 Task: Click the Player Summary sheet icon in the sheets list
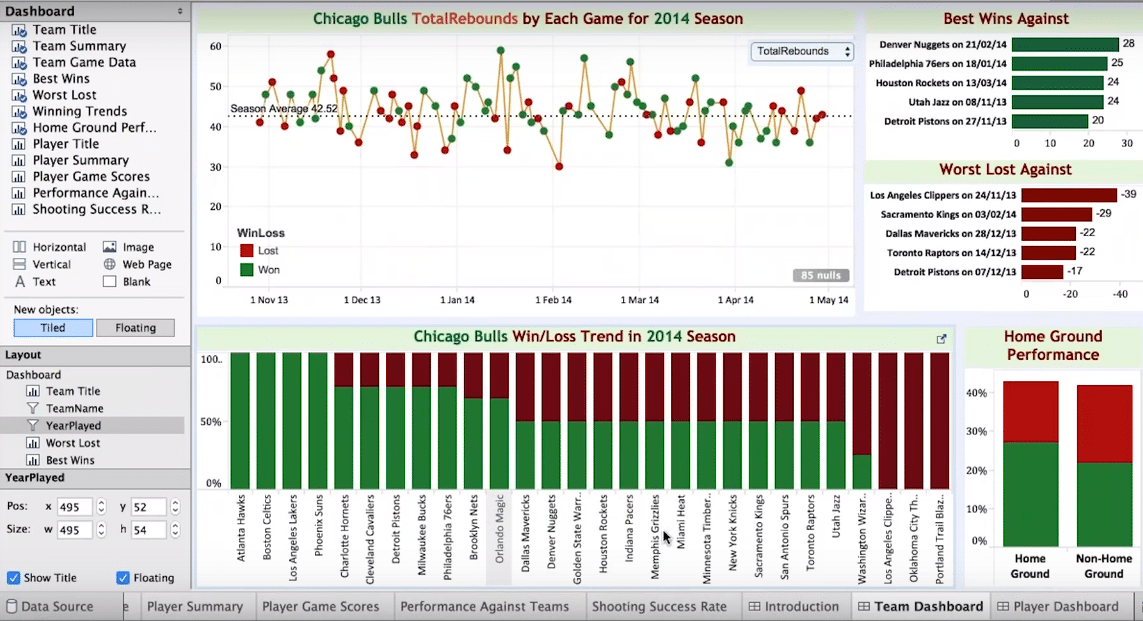(x=20, y=160)
